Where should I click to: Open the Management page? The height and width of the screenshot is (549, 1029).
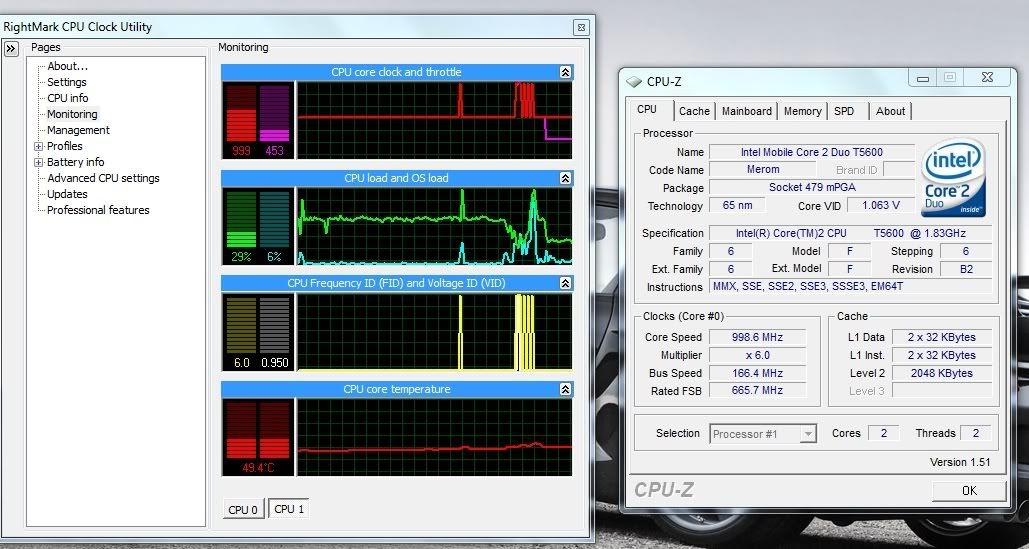click(78, 130)
